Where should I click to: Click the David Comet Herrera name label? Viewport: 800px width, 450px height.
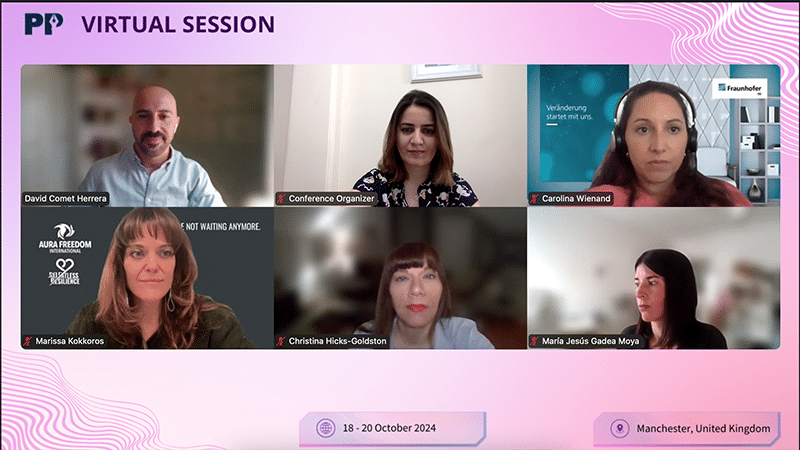coord(65,198)
